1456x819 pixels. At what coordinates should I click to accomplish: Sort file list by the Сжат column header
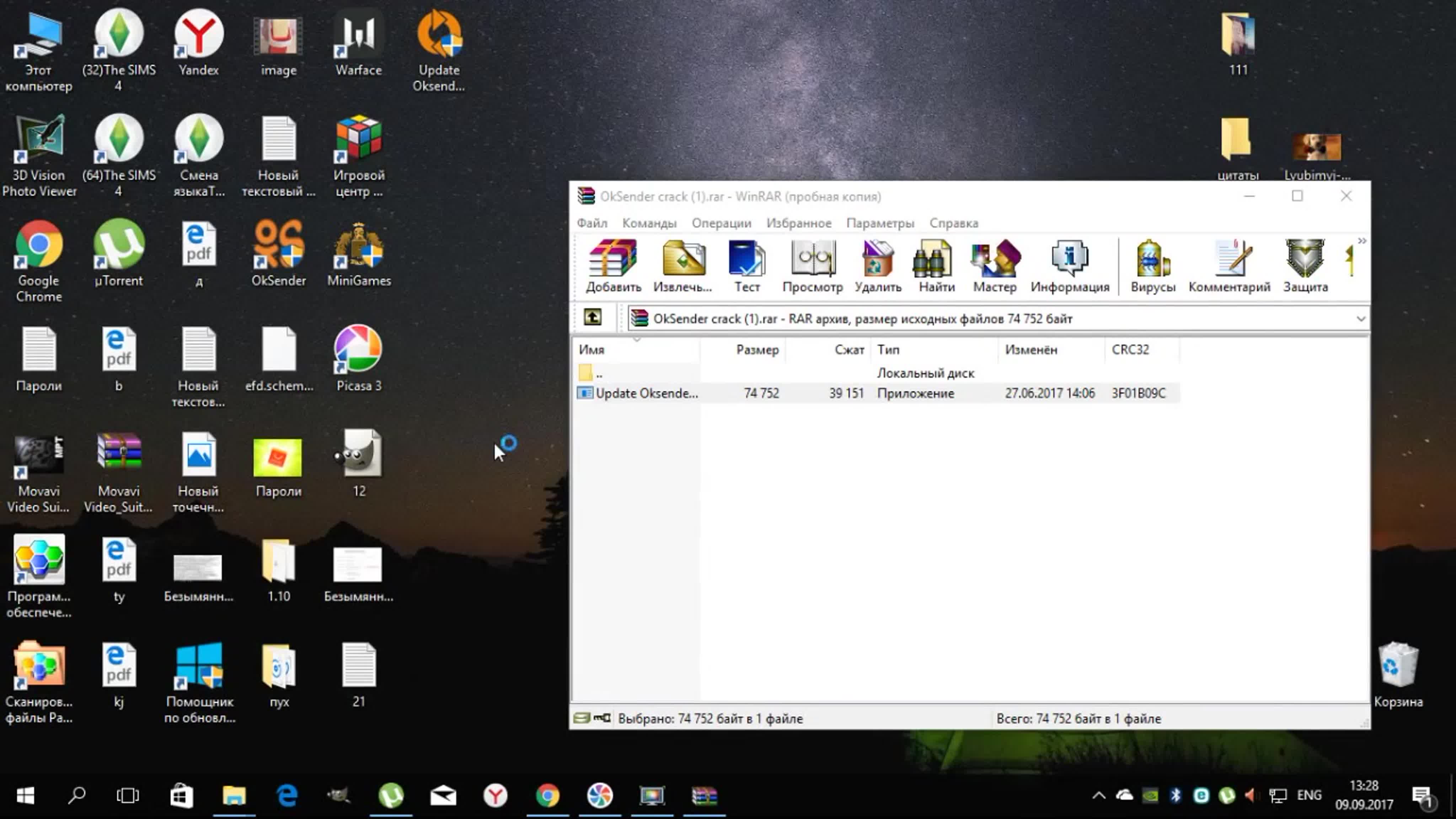click(x=828, y=349)
